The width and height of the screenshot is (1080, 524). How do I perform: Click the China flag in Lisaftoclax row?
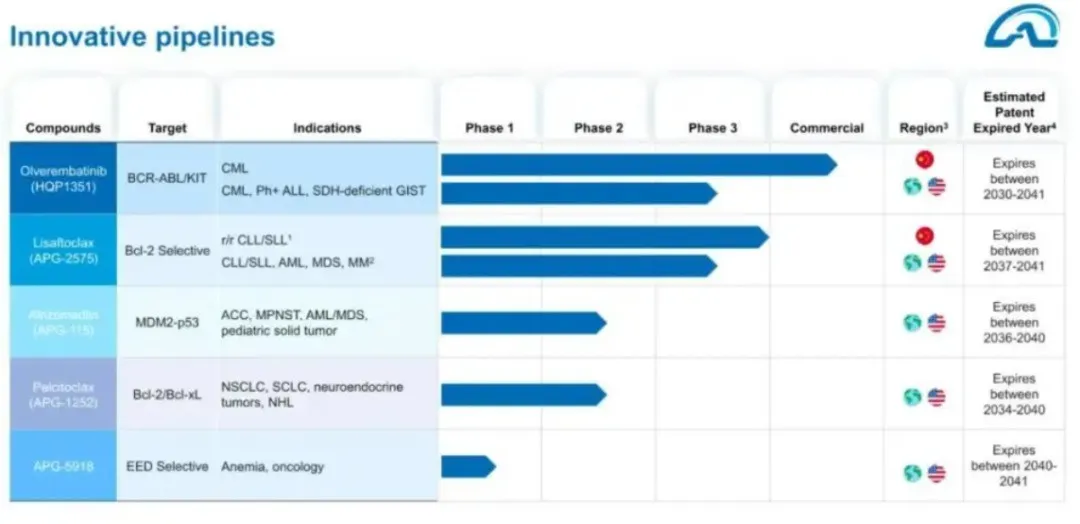[x=924, y=236]
